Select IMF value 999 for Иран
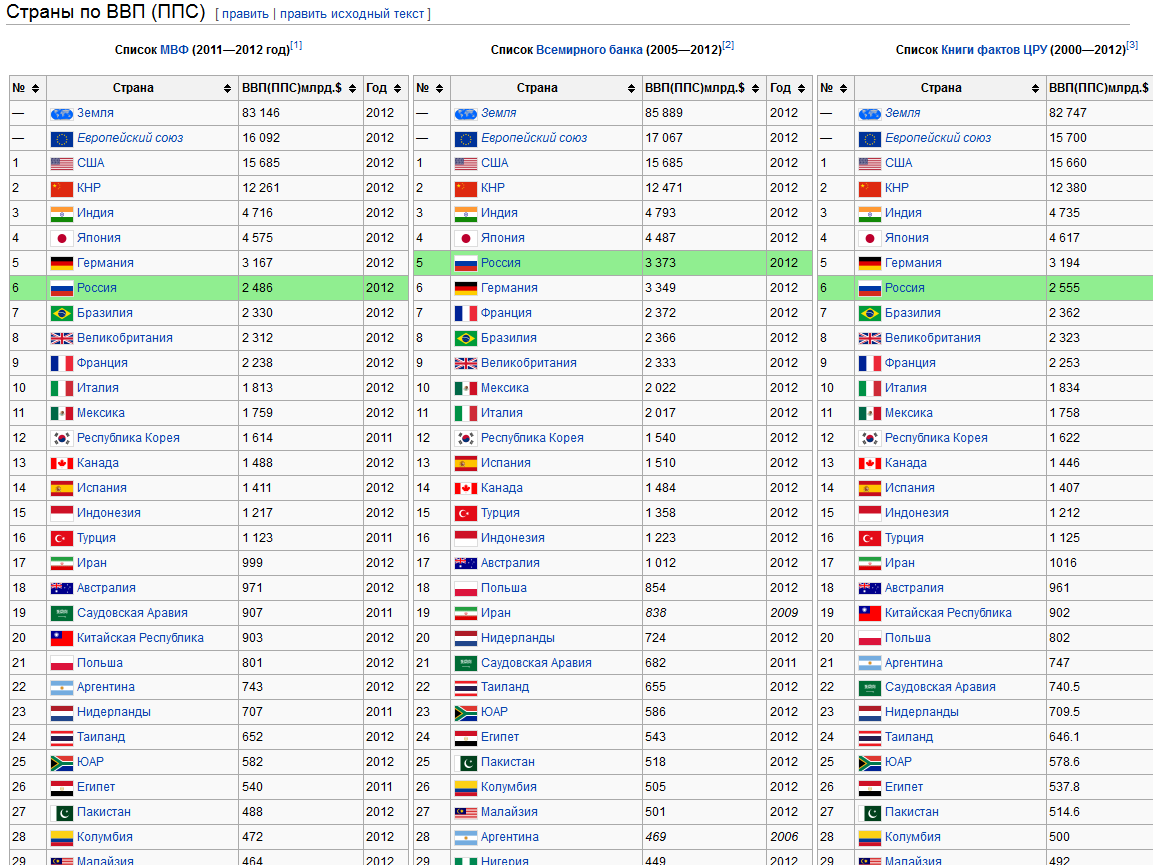 tap(252, 563)
